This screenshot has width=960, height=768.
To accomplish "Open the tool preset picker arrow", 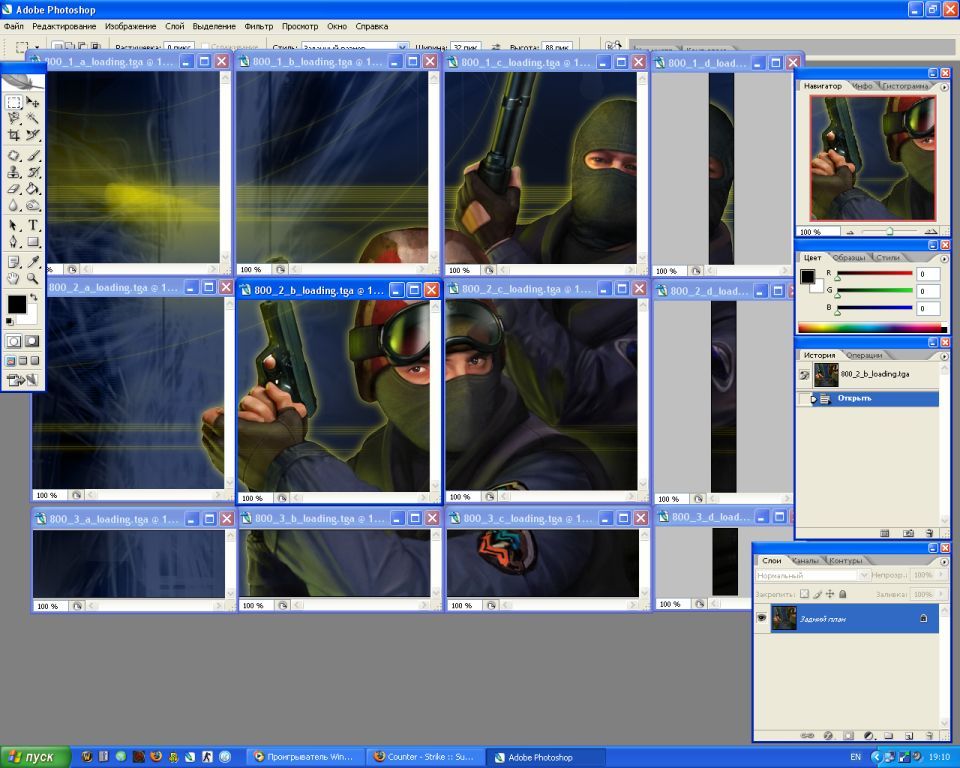I will tap(37, 47).
